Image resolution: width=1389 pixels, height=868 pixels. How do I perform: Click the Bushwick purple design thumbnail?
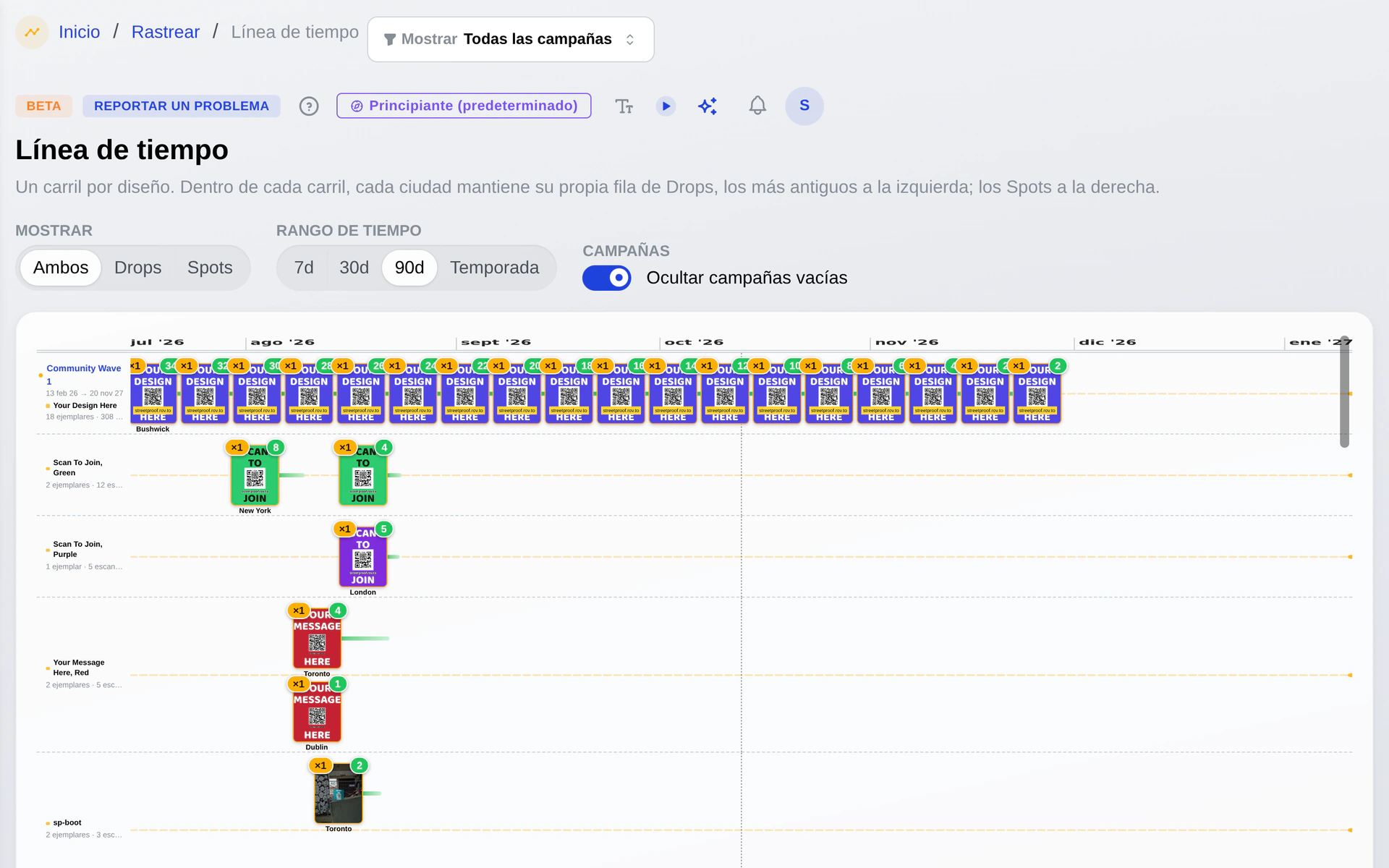pos(153,393)
